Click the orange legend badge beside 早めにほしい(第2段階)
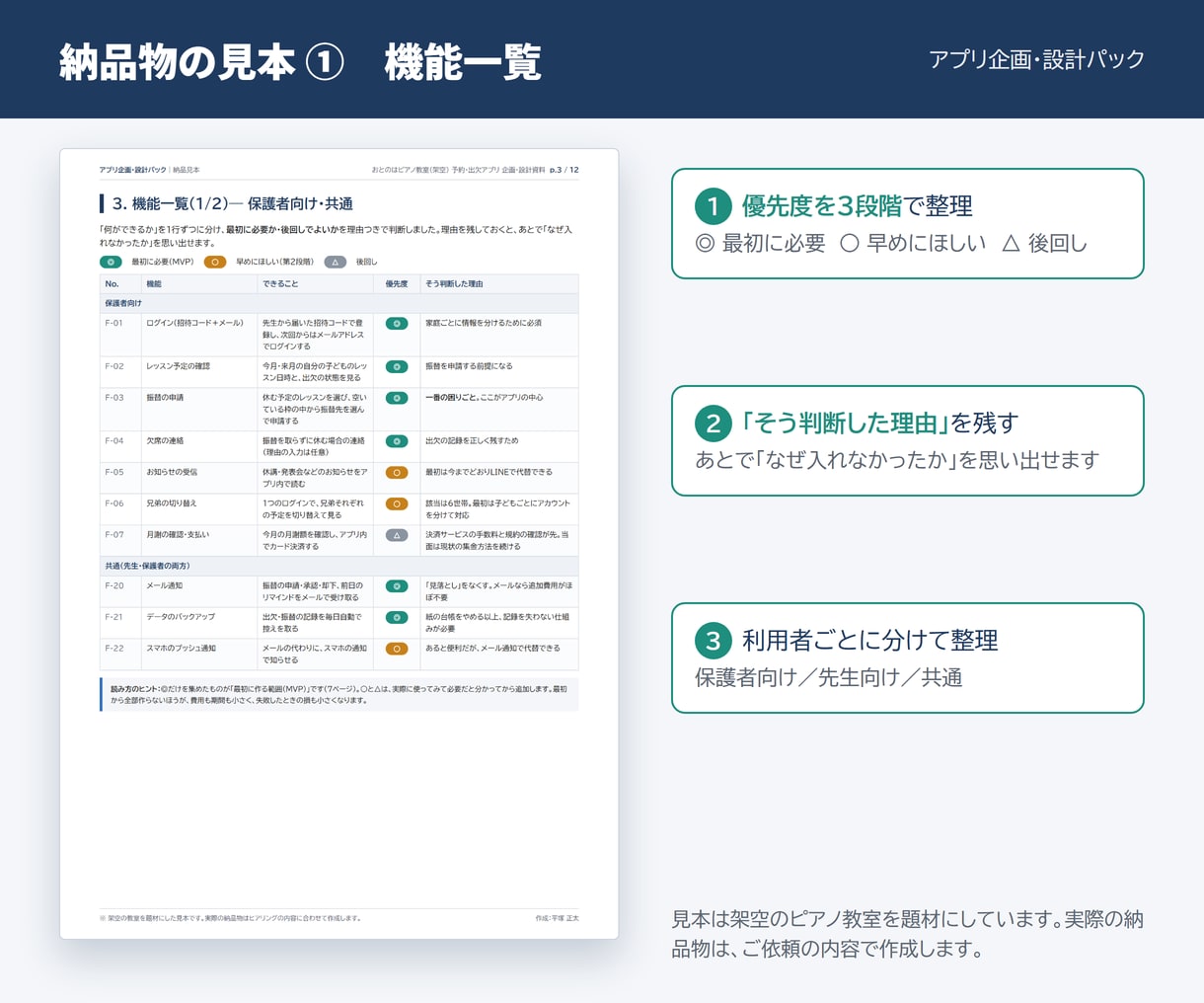This screenshot has width=1204, height=1003. point(215,262)
